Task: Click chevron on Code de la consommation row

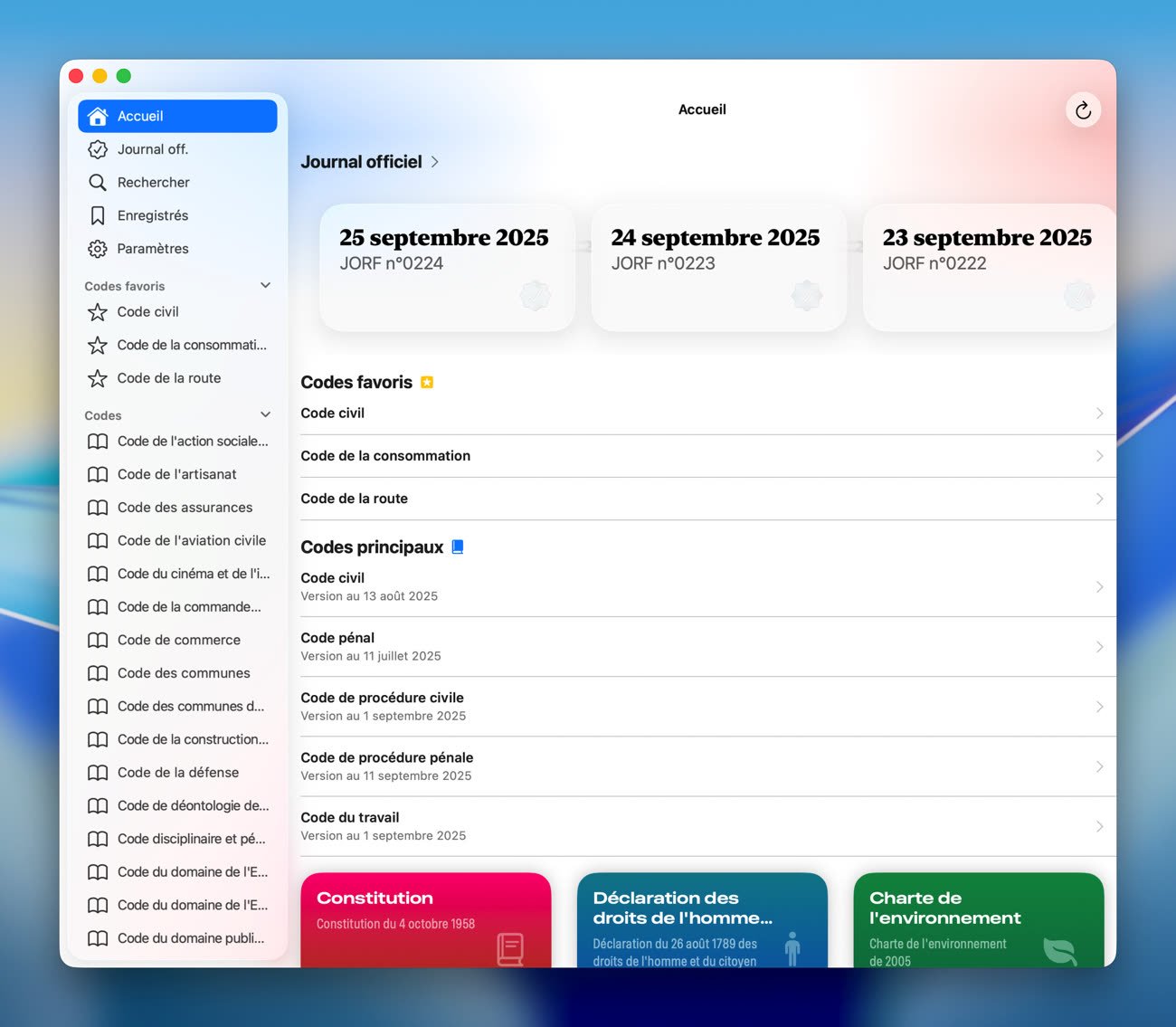Action: tap(1099, 456)
